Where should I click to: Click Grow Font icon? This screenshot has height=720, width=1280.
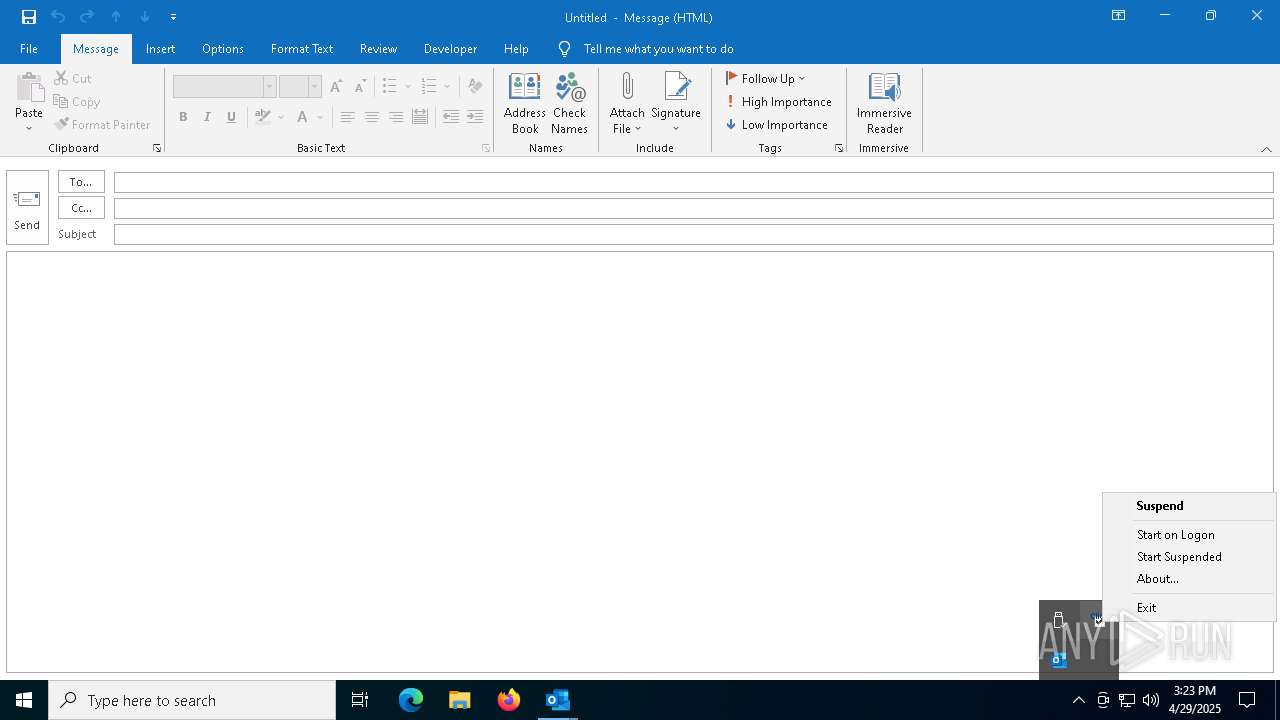336,87
